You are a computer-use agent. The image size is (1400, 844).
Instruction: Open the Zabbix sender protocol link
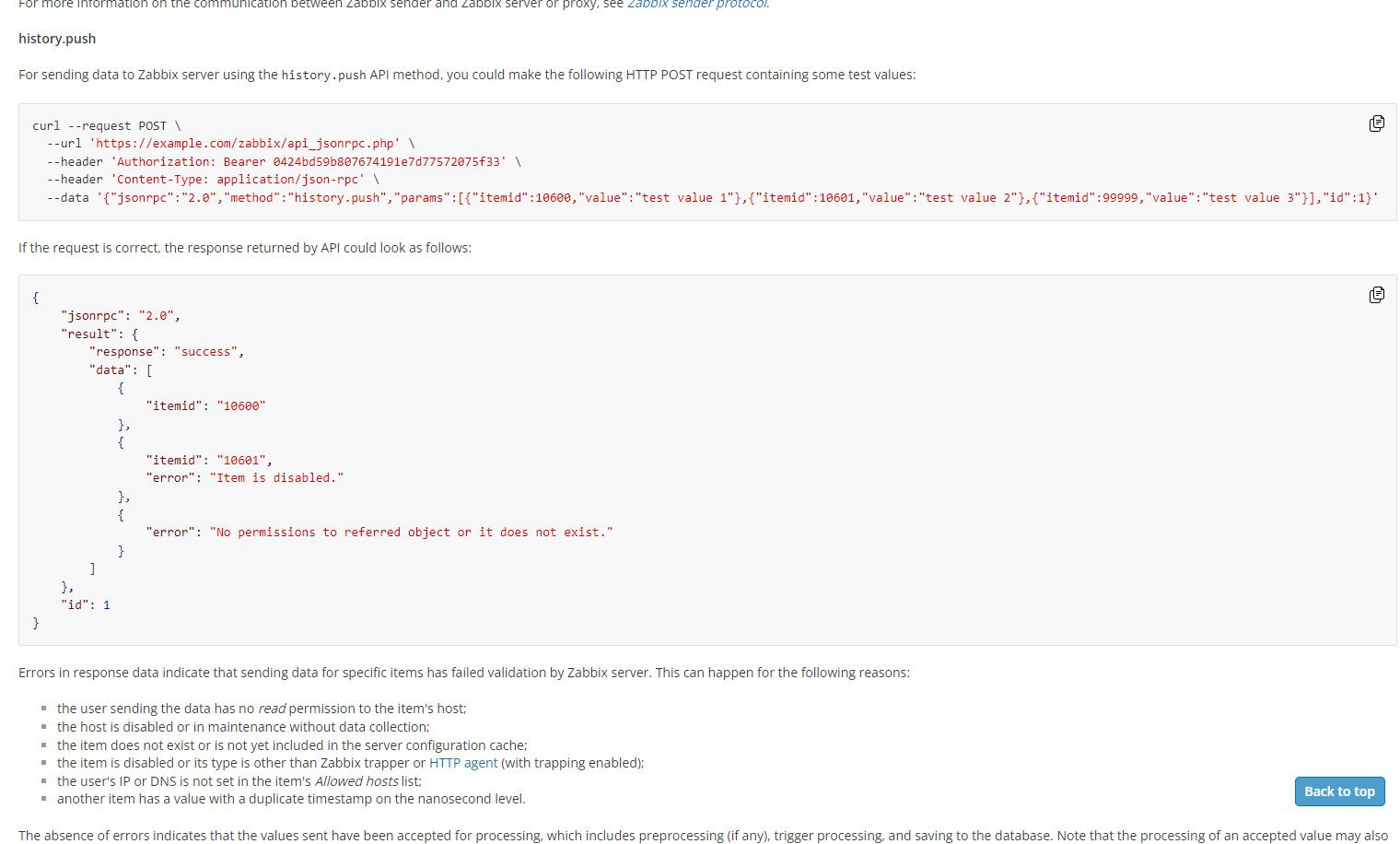[x=697, y=4]
